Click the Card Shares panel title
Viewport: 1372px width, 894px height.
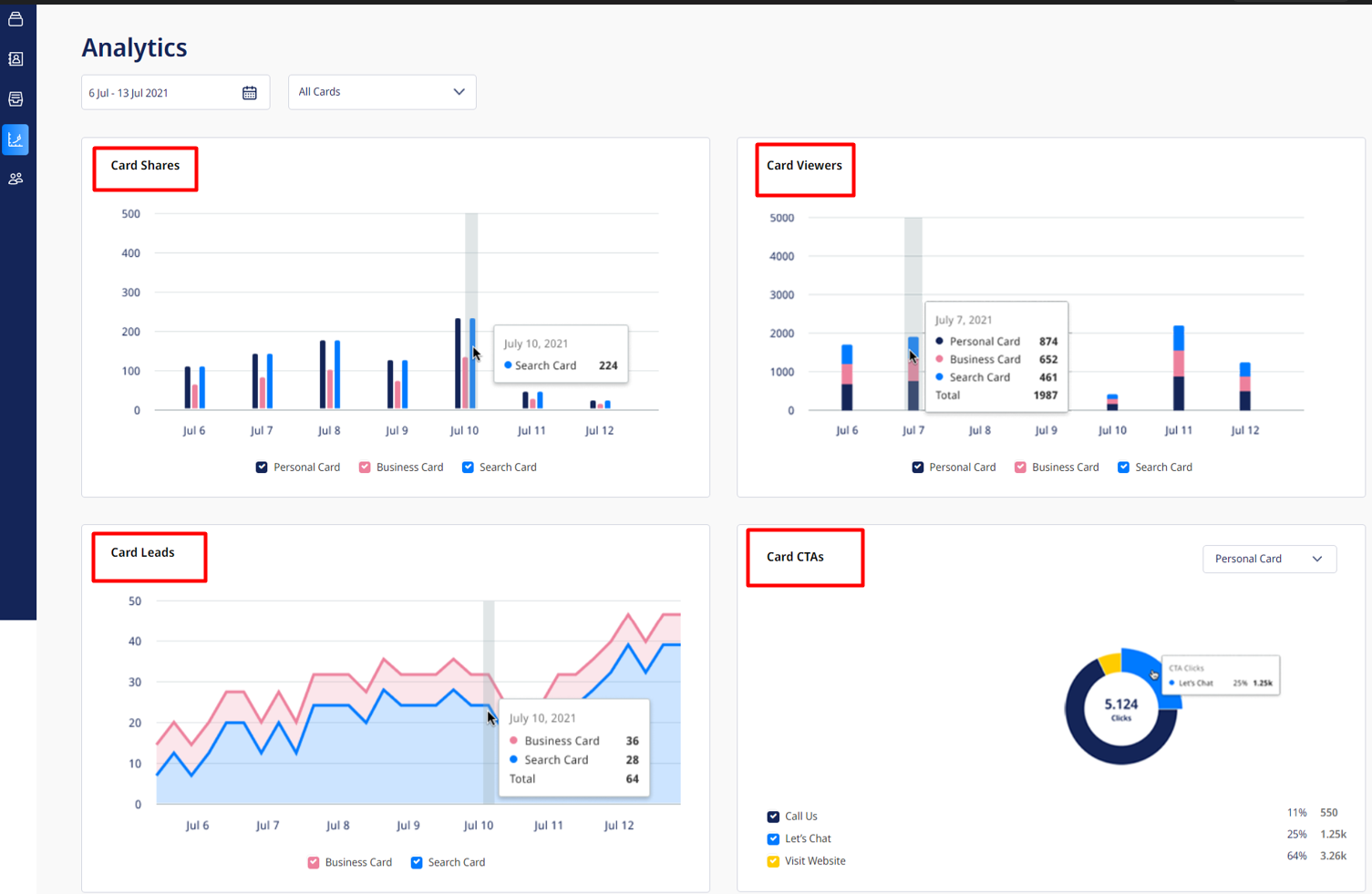click(x=145, y=166)
